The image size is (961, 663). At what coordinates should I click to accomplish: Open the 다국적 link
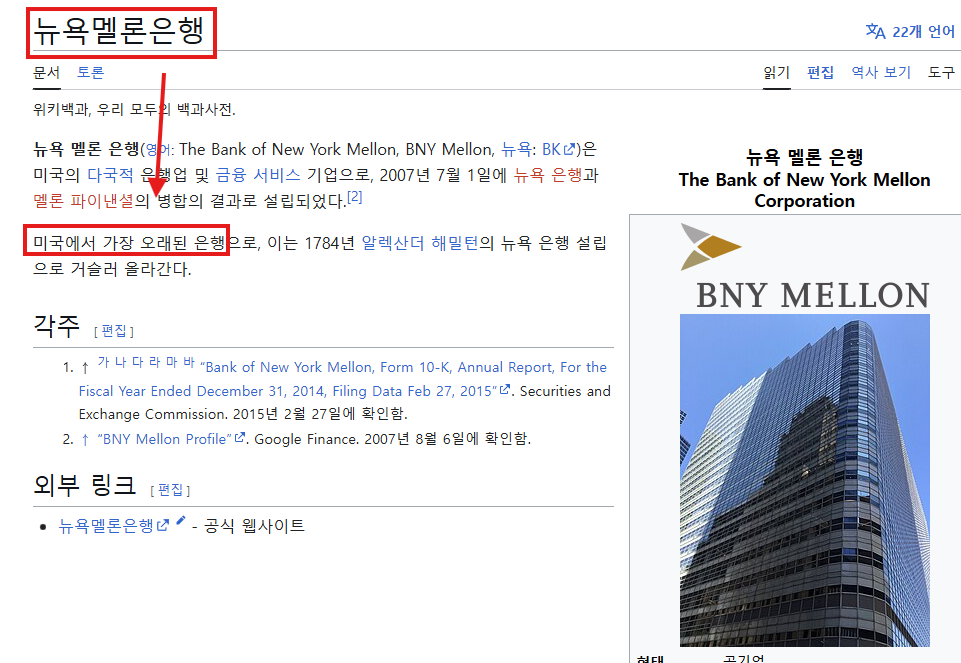110,175
